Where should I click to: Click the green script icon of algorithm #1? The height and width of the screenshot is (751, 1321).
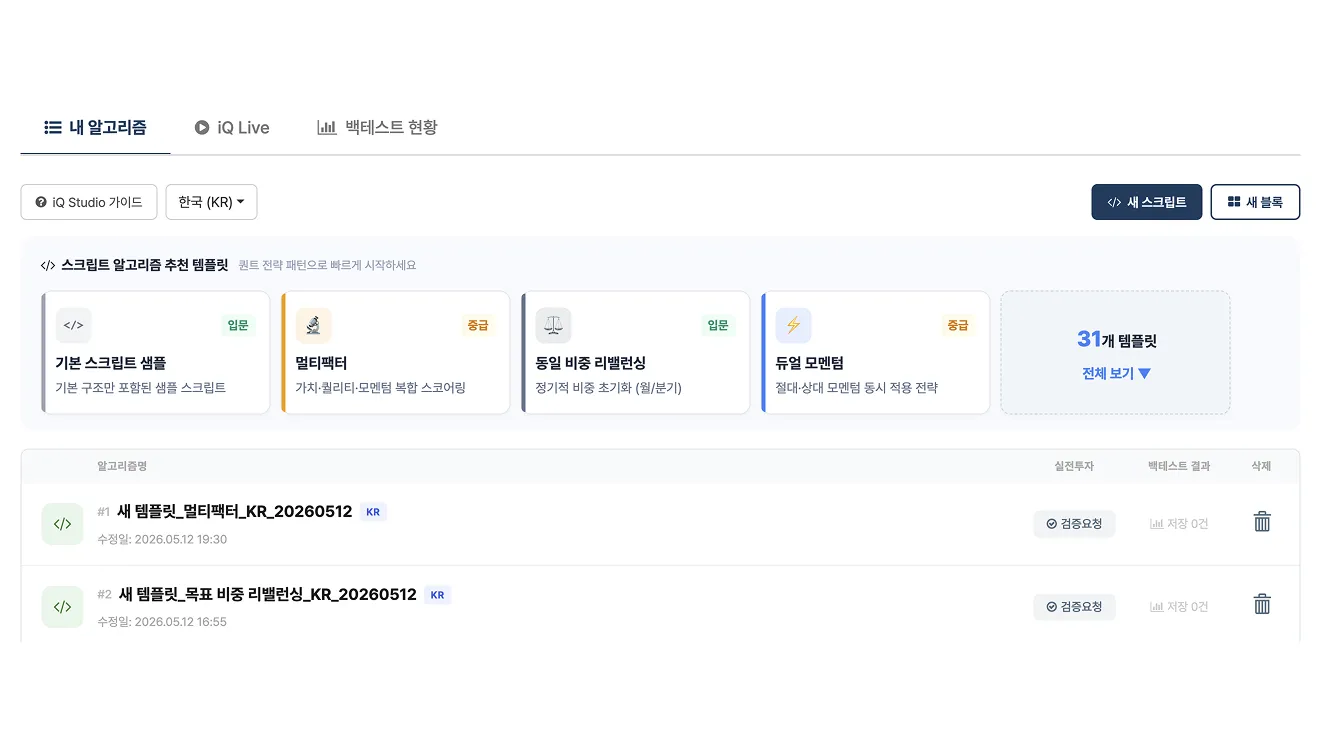pyautogui.click(x=62, y=524)
